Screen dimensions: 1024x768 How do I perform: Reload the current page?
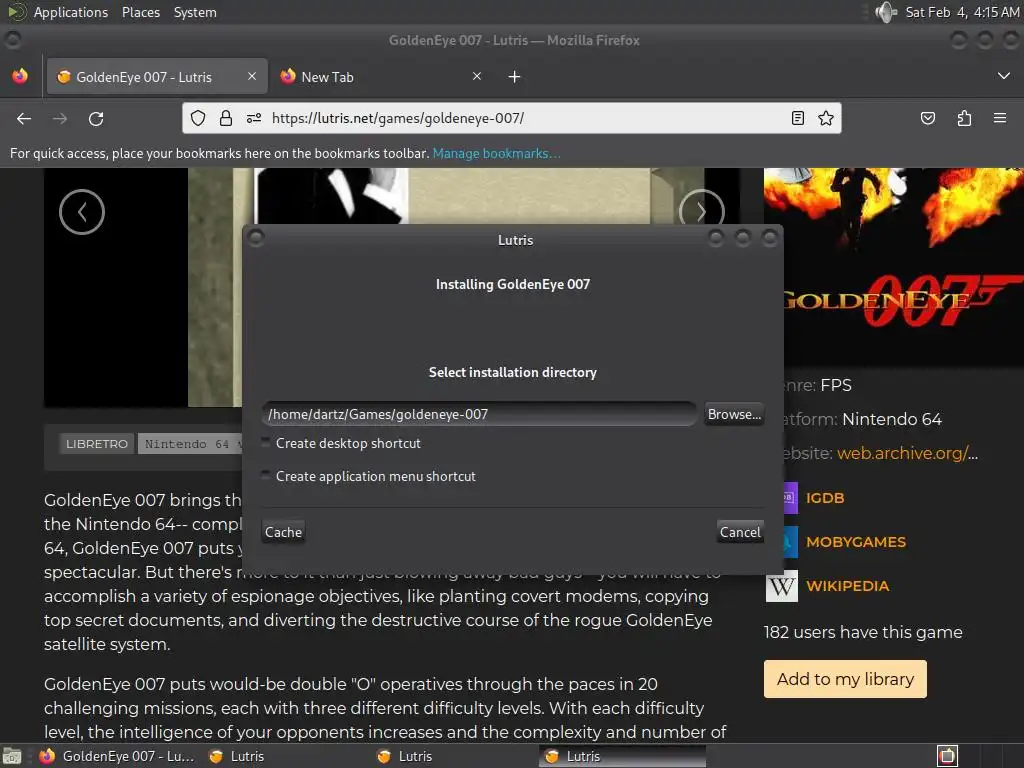96,118
